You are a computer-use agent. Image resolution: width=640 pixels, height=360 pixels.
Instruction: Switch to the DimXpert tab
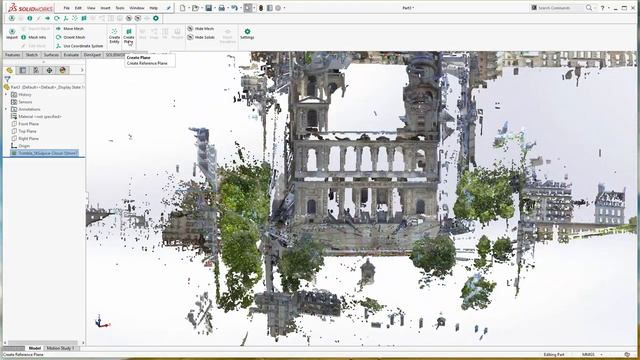(x=92, y=55)
